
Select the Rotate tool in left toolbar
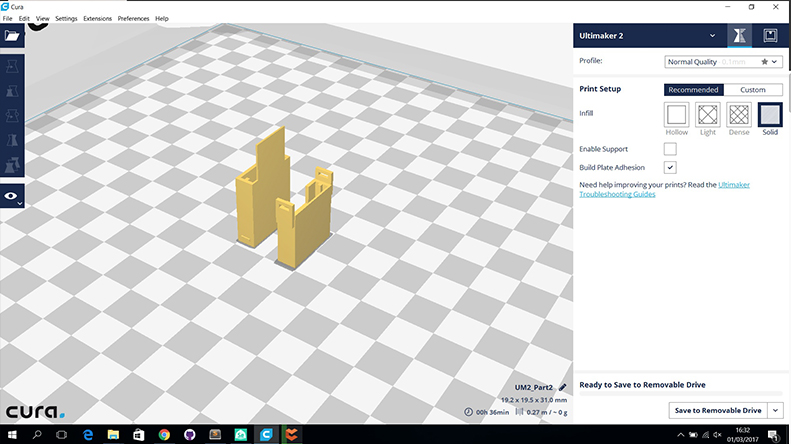12,116
